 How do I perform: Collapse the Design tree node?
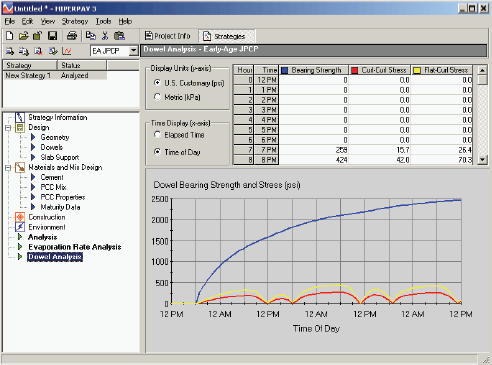click(8, 128)
